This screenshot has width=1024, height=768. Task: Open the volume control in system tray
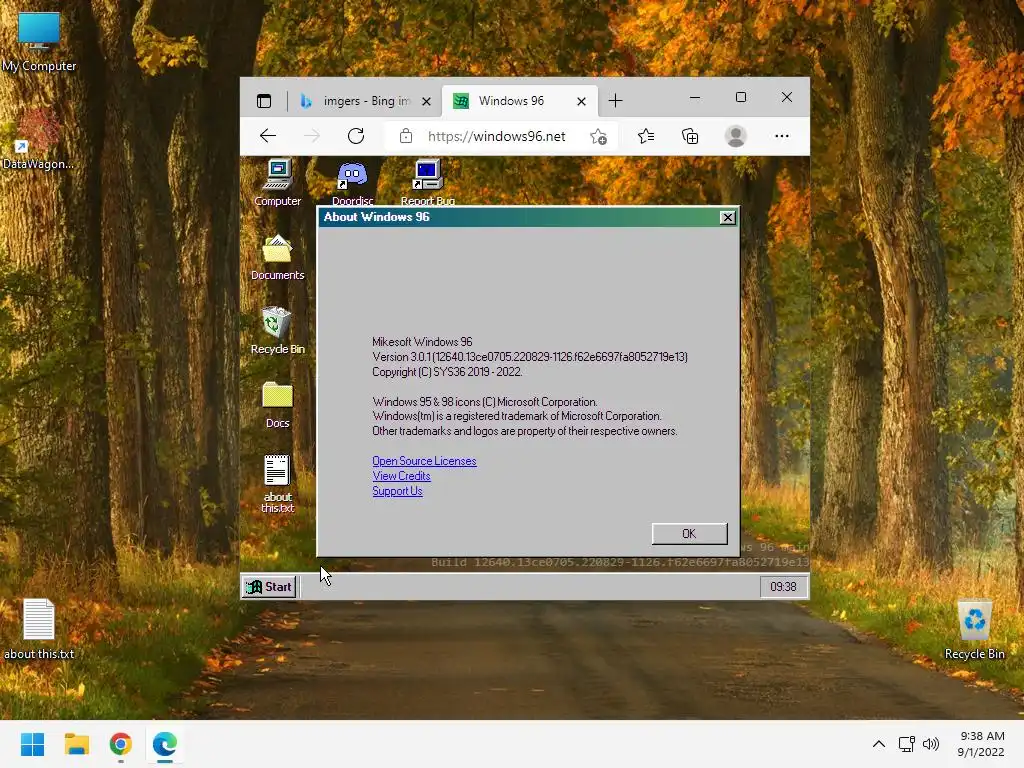tap(931, 744)
